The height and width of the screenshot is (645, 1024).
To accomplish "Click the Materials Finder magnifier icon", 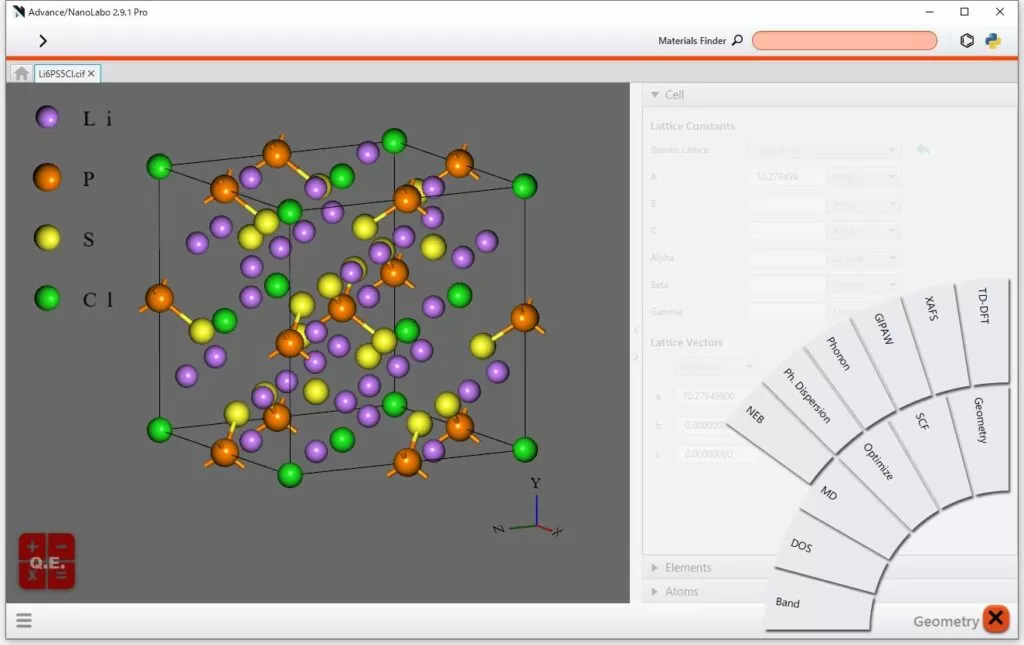I will point(738,41).
